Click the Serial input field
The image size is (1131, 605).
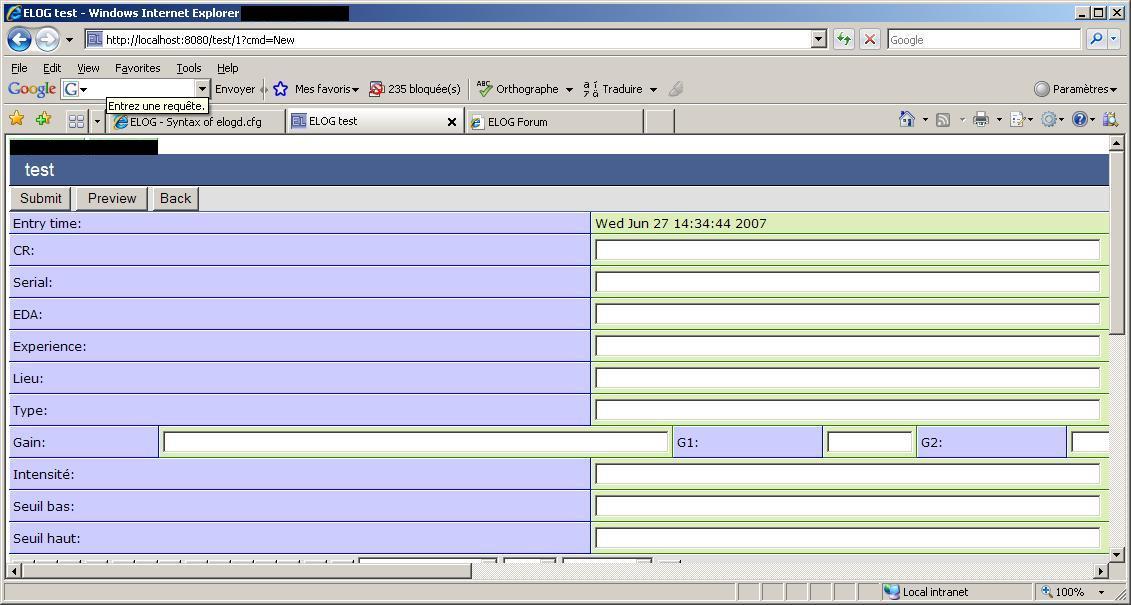pyautogui.click(x=848, y=282)
